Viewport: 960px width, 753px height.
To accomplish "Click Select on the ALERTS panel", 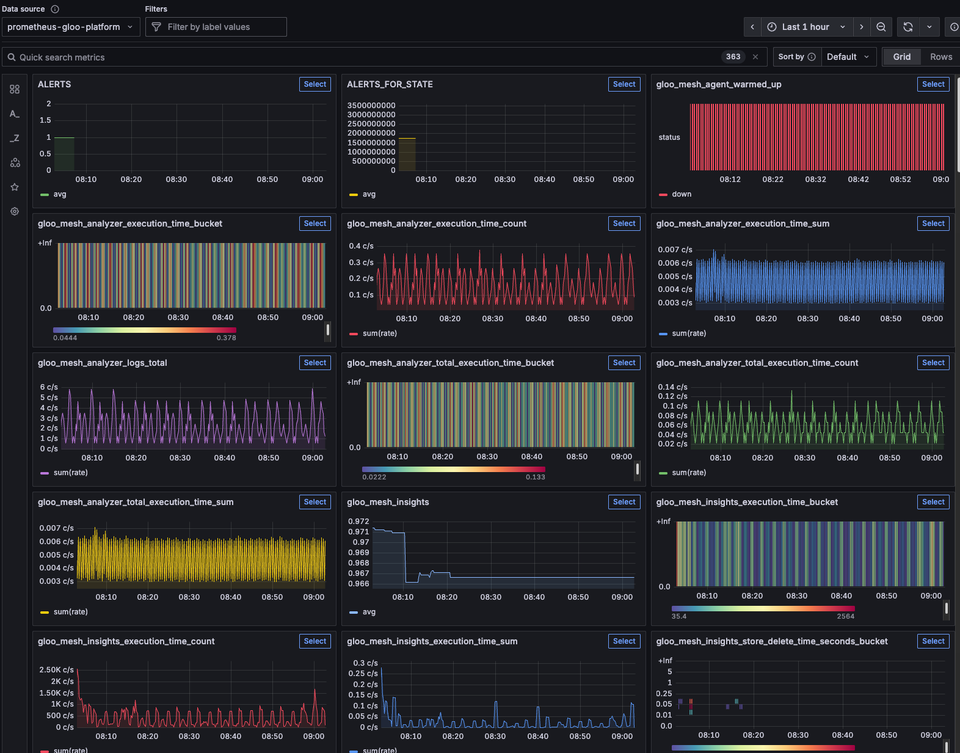I will (314, 84).
